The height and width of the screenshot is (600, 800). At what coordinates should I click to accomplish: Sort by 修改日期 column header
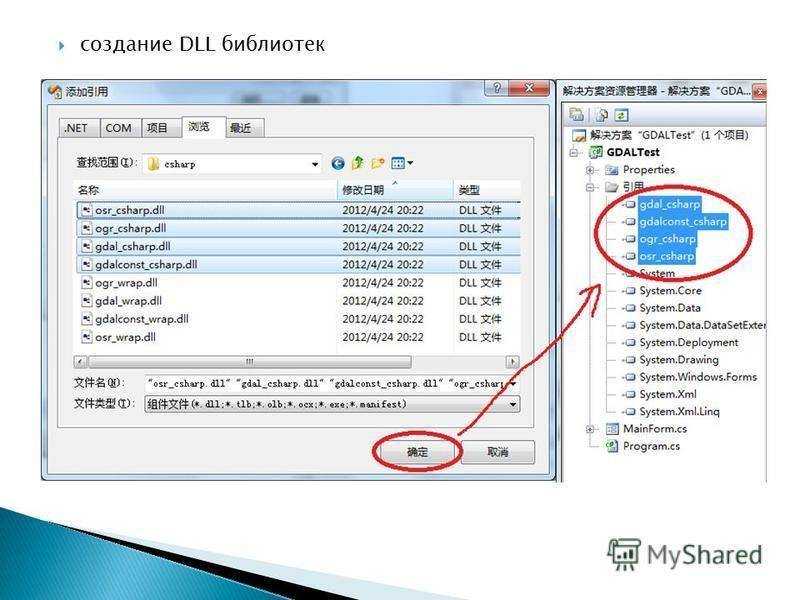click(395, 190)
